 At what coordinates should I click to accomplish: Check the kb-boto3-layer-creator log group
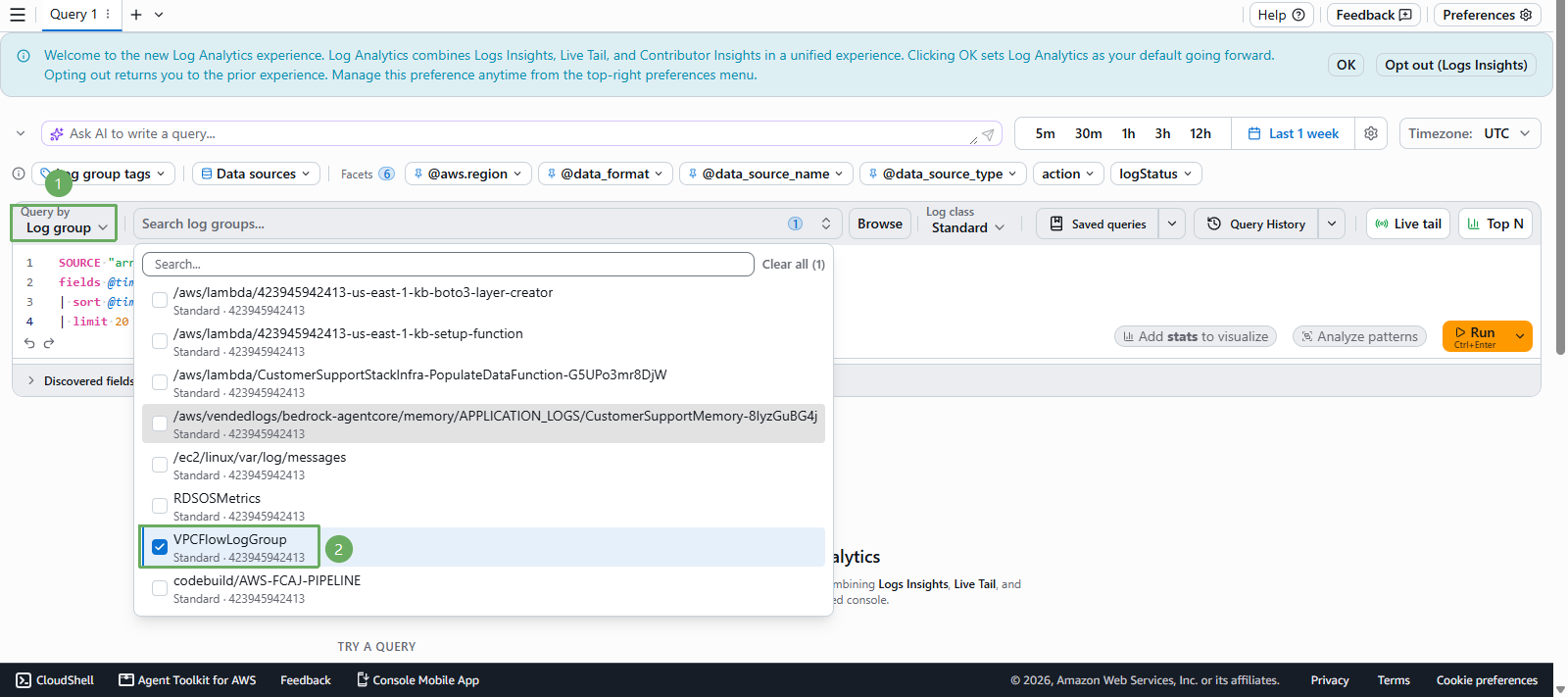160,300
